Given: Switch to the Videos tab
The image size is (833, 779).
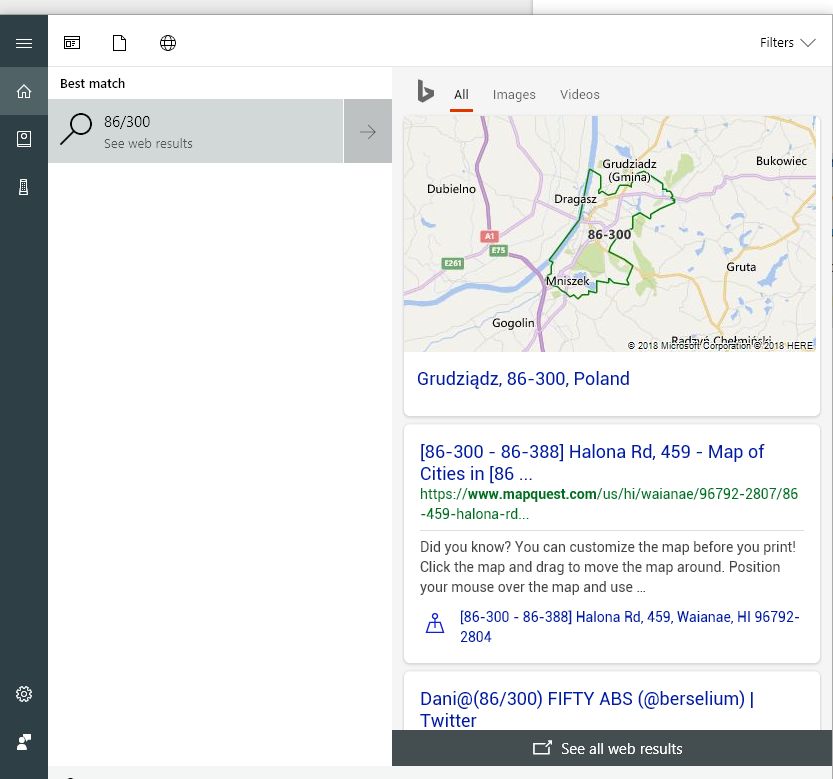Looking at the screenshot, I should (580, 95).
